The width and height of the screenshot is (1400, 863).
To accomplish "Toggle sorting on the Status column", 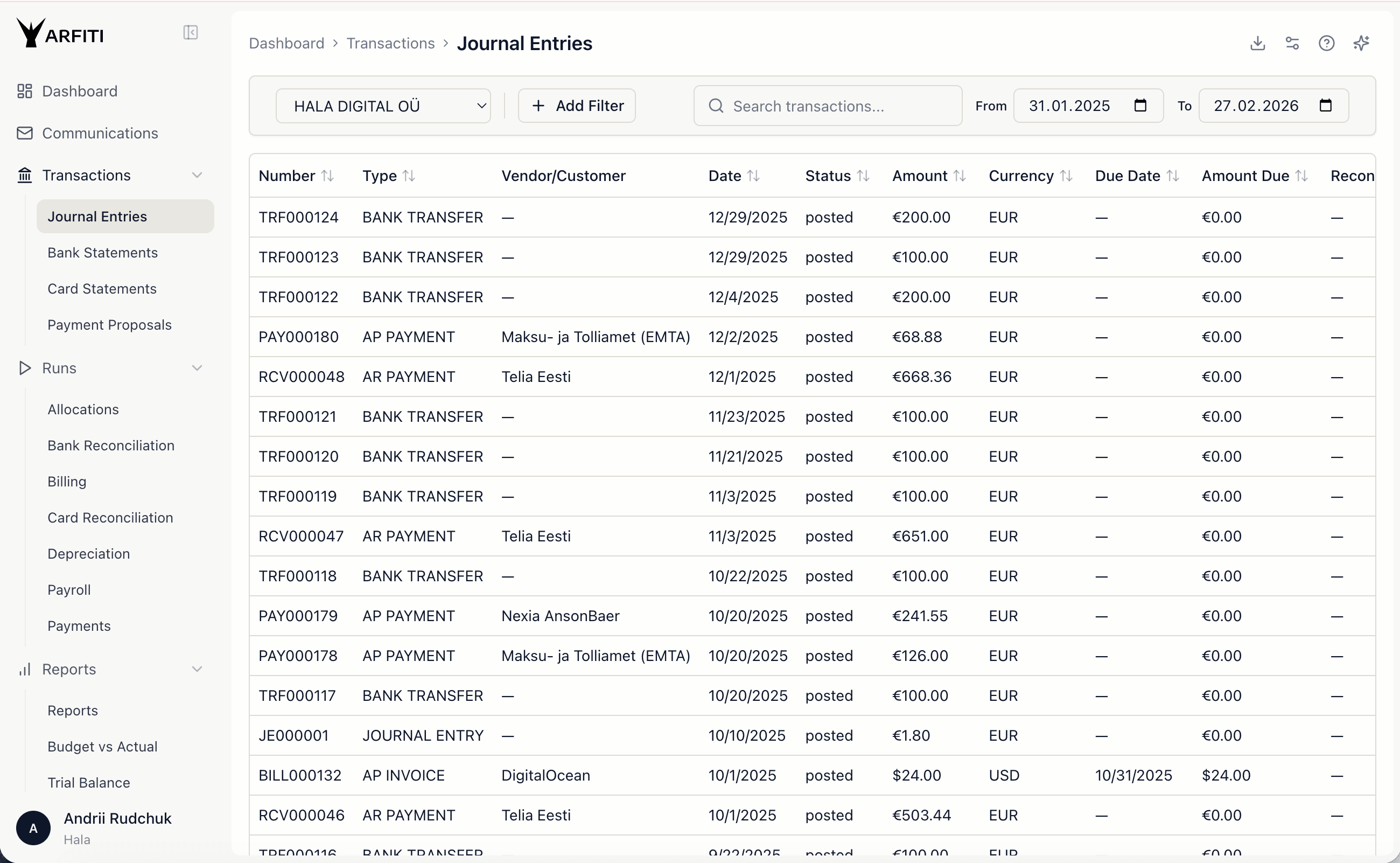I will pyautogui.click(x=863, y=175).
